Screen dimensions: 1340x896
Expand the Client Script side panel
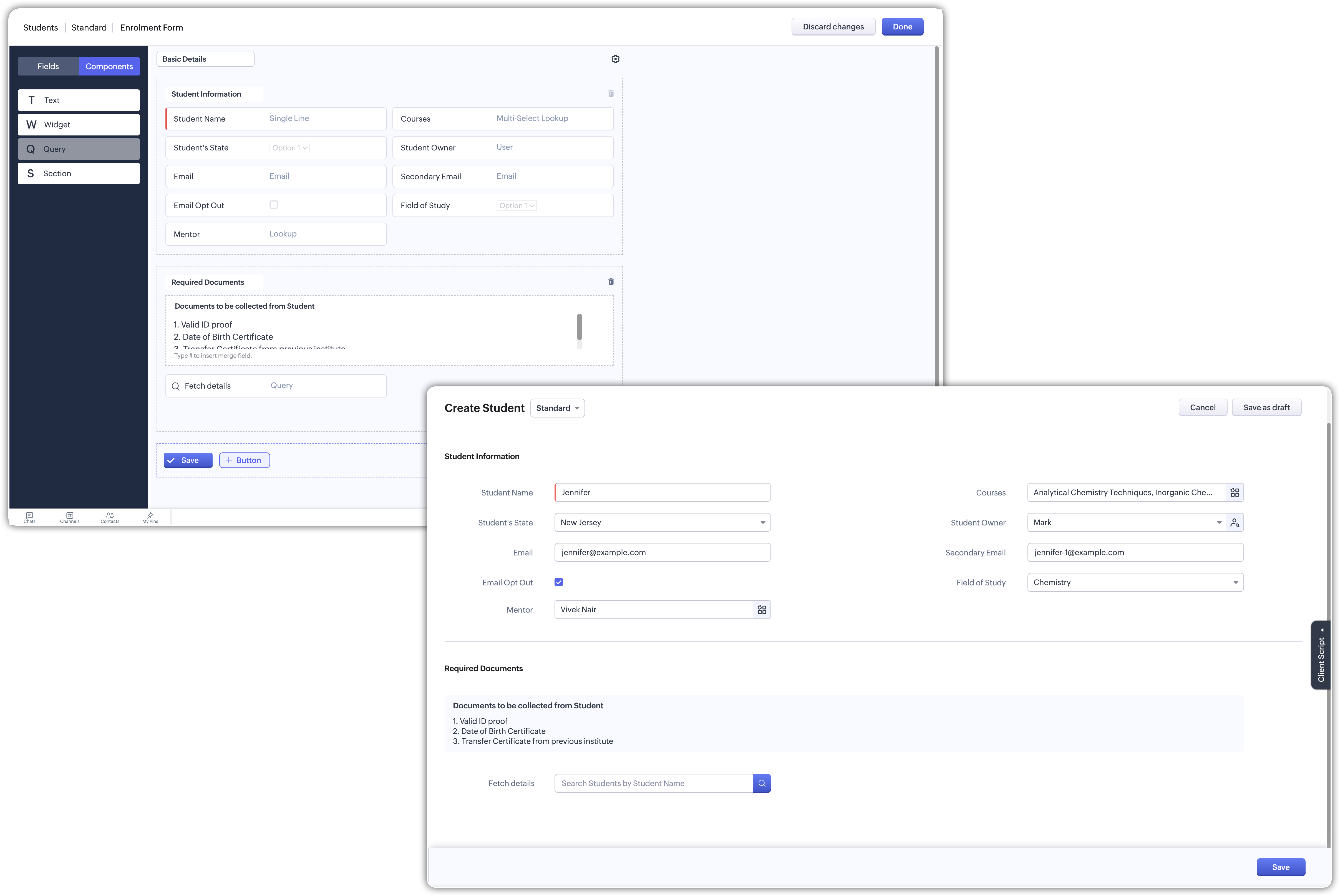pos(1321,655)
